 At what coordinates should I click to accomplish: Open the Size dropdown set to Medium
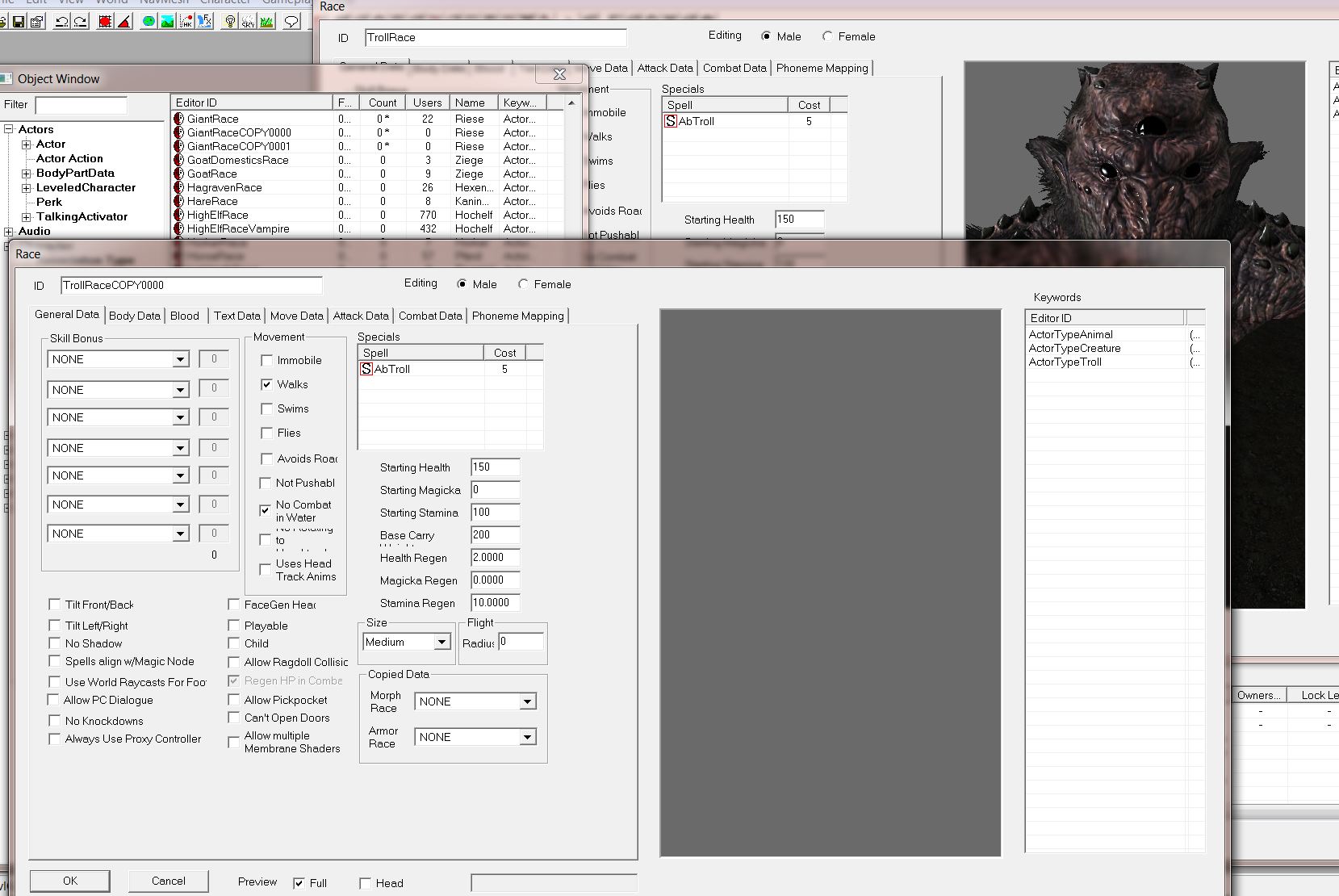point(441,643)
